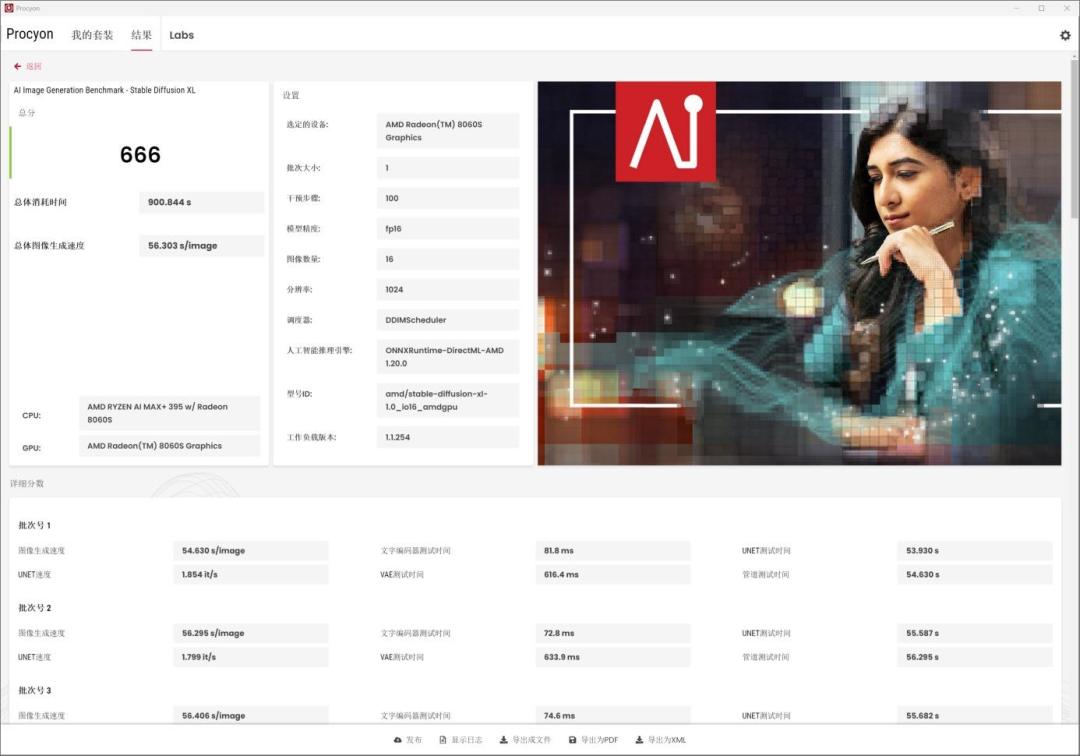
Task: Click the text encoder time '74.6 ms'
Action: [x=613, y=715]
